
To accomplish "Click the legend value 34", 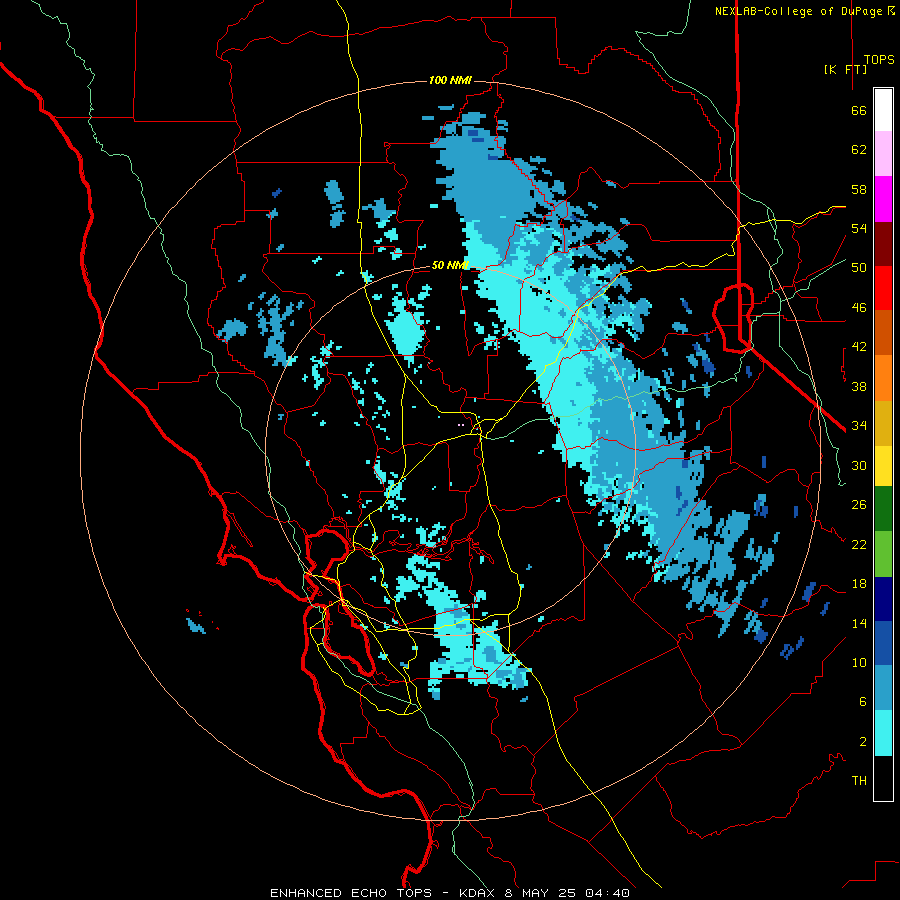I will (859, 426).
